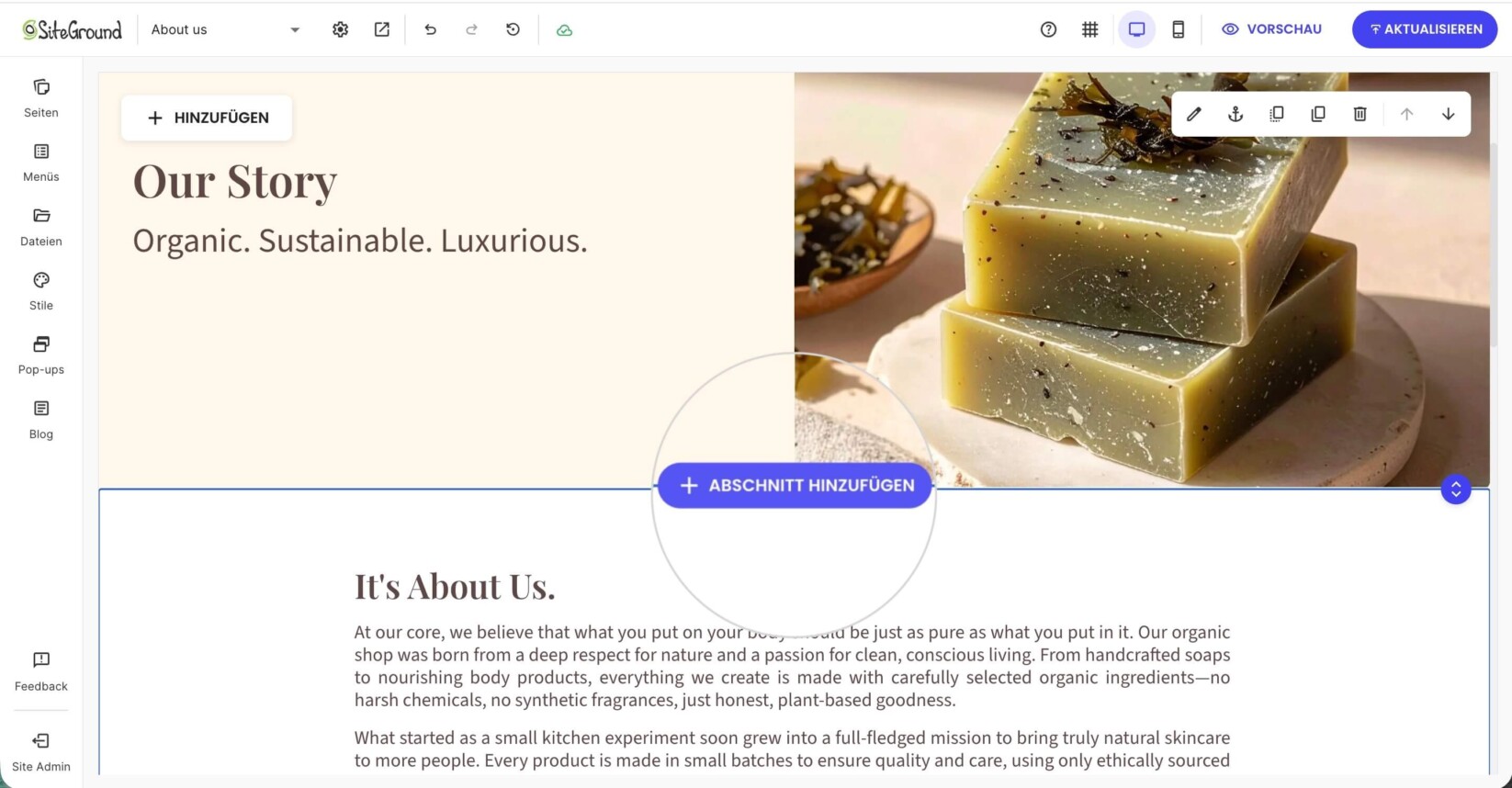Open page in new tab icon

coord(382,29)
